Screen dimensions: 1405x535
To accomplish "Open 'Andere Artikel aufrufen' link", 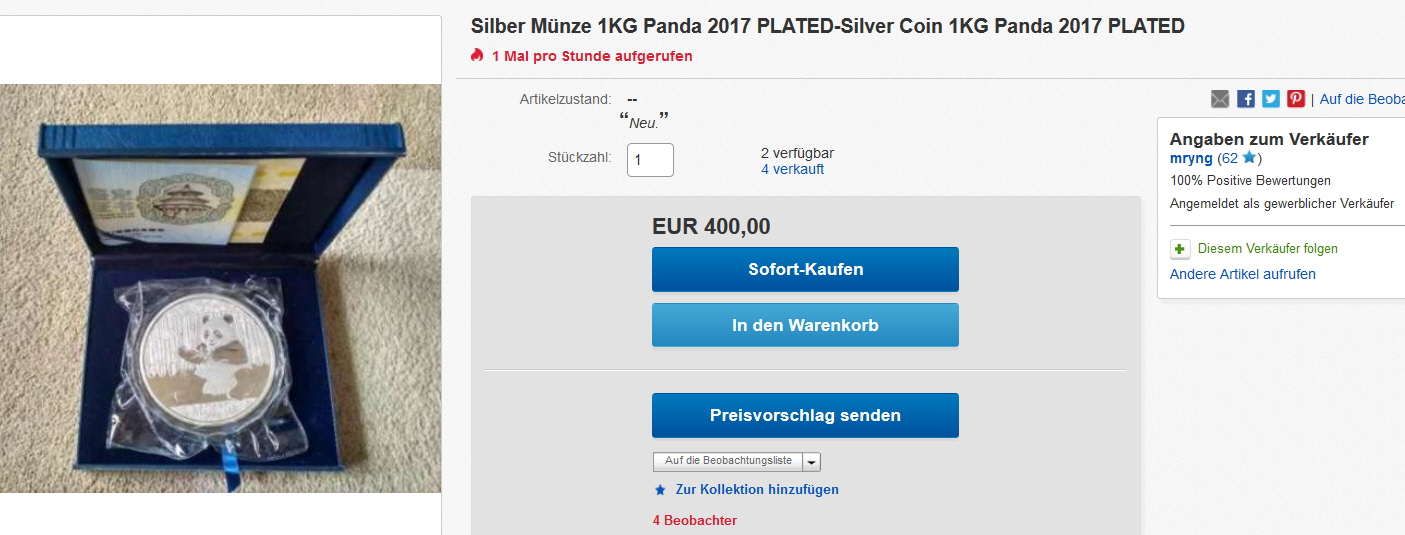I will (1242, 274).
